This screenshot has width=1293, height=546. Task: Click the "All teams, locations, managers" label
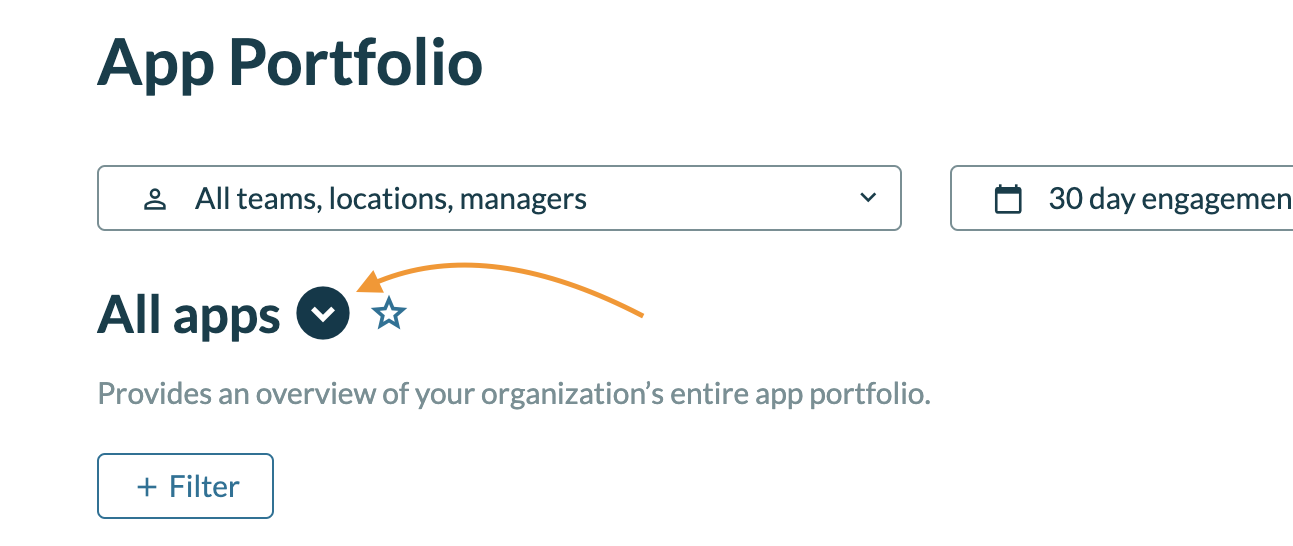(391, 199)
